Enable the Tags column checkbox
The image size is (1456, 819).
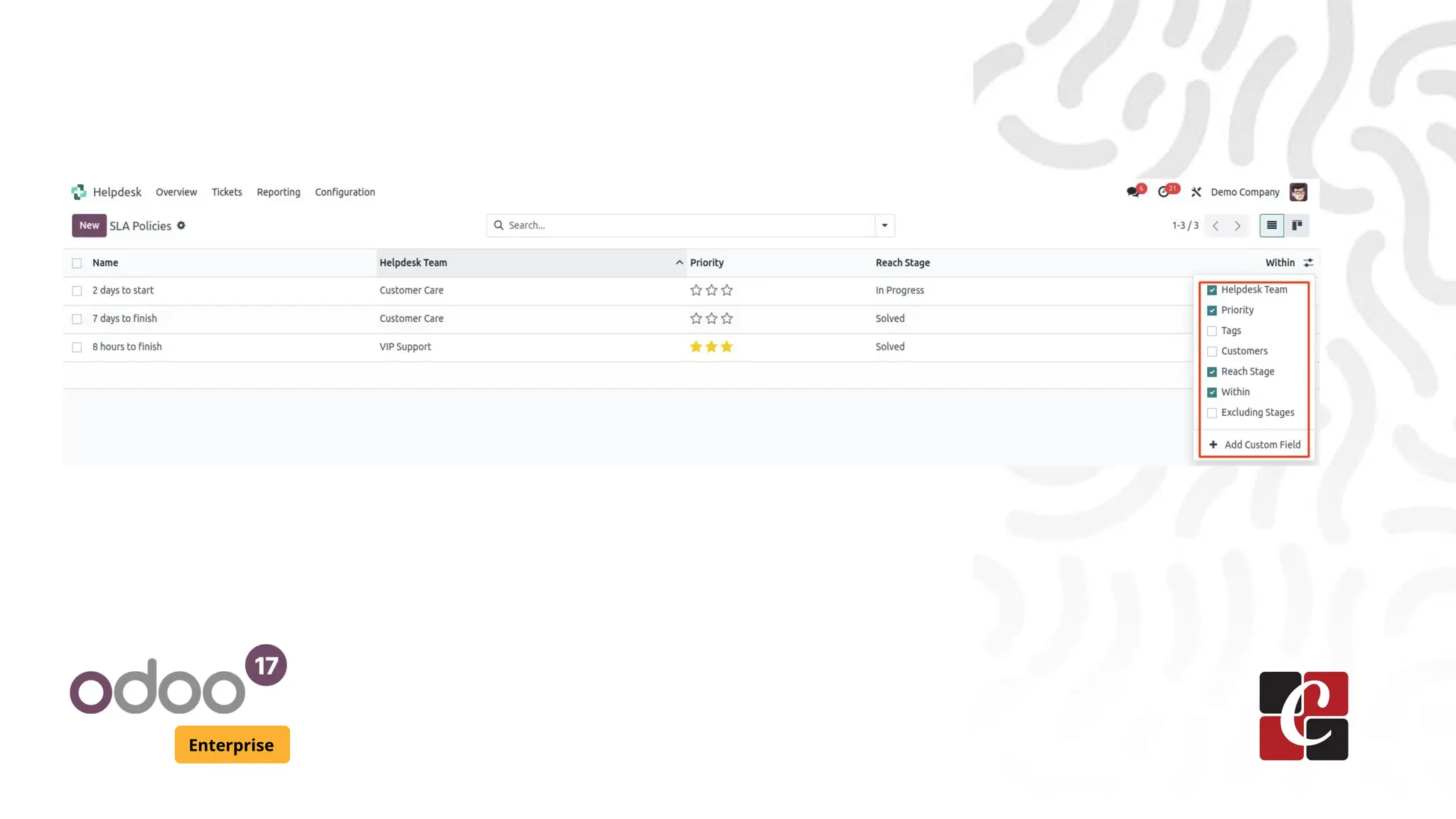[1212, 331]
